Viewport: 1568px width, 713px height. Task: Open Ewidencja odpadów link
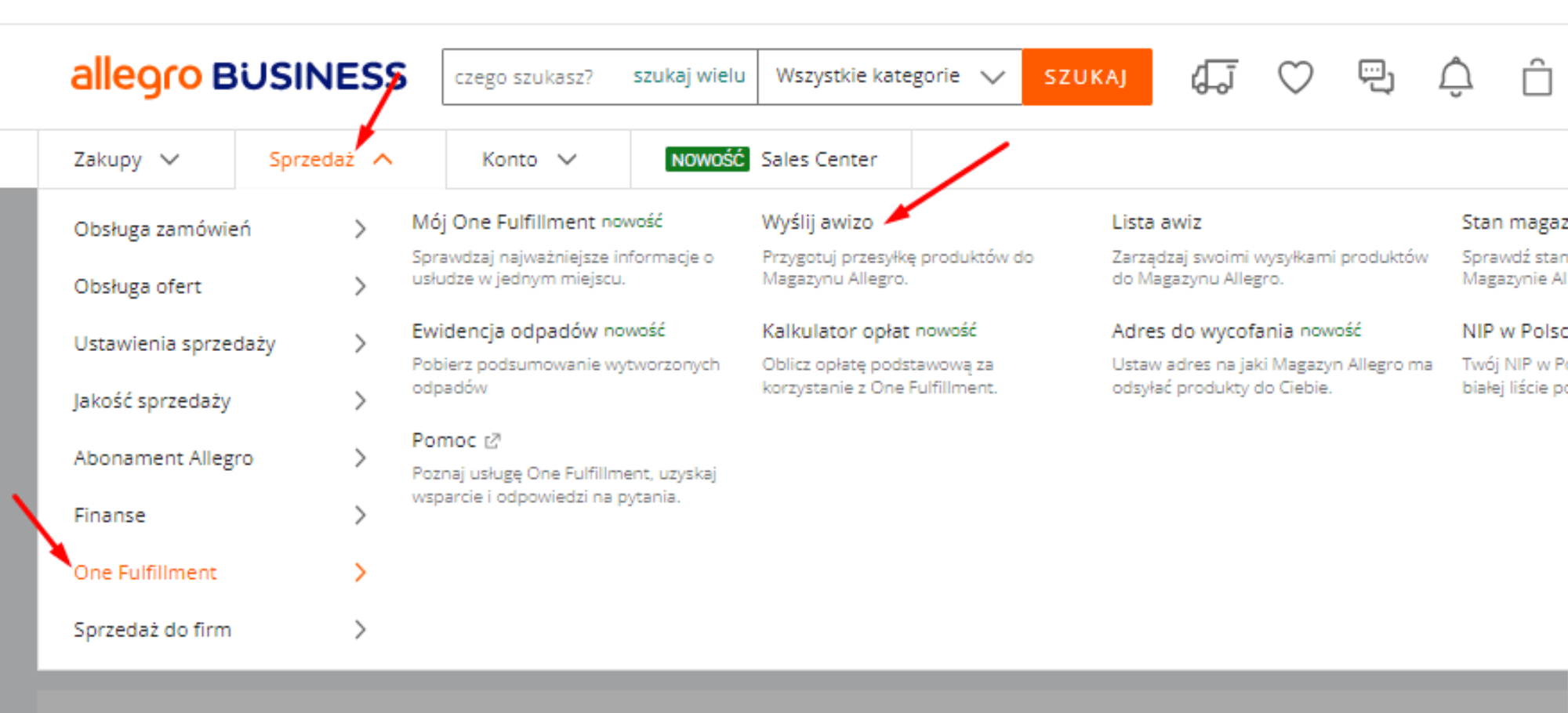pos(505,331)
